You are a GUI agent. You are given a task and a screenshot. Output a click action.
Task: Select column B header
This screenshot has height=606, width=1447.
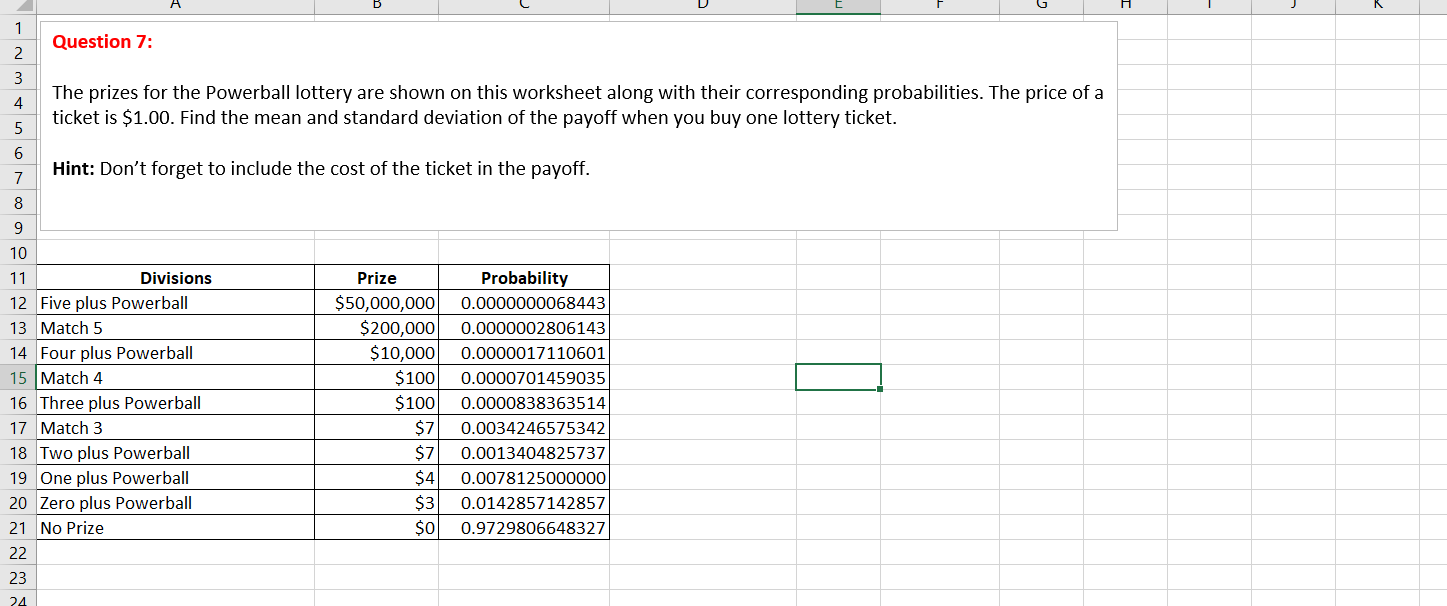(376, 7)
